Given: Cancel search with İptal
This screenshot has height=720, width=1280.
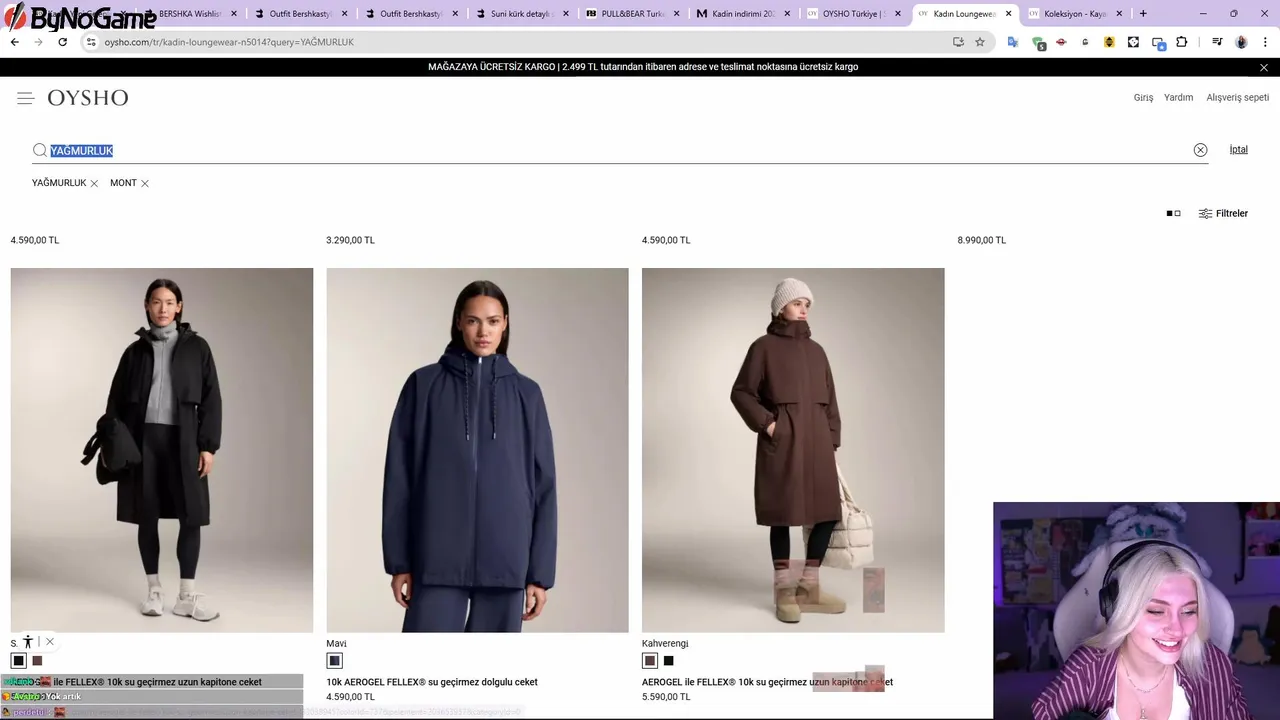Looking at the screenshot, I should [x=1238, y=150].
